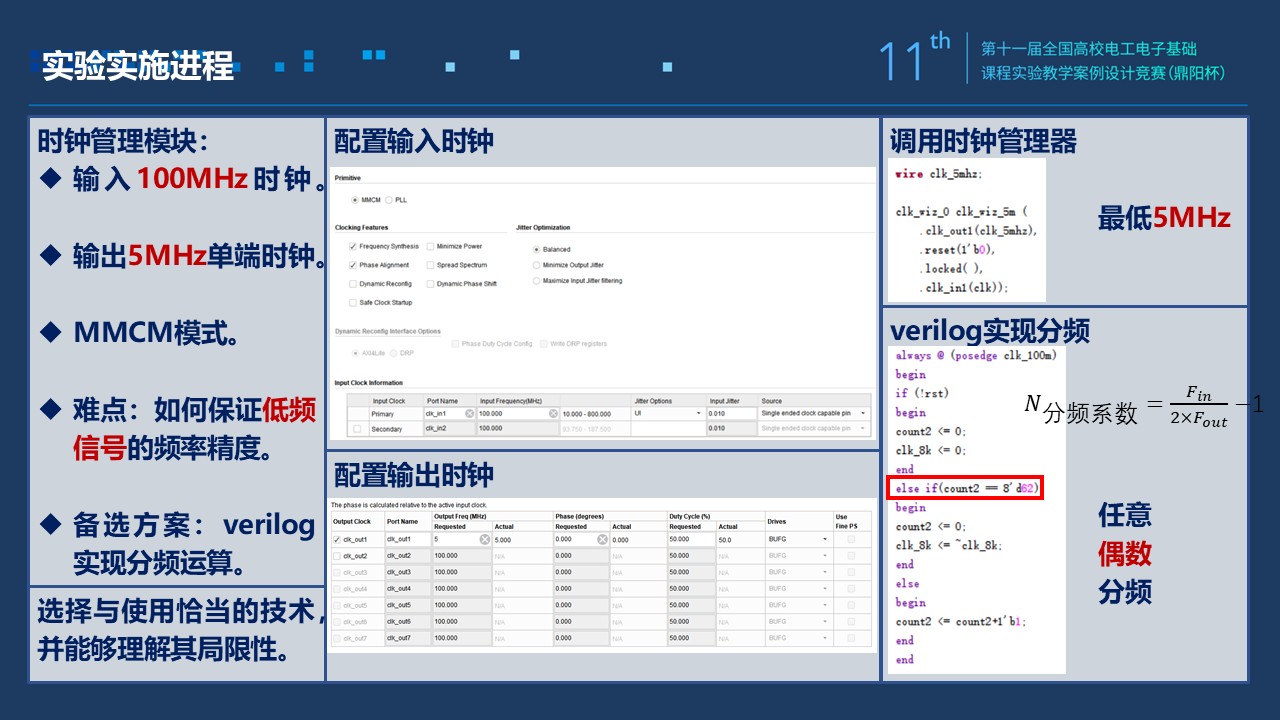This screenshot has height=720, width=1280.
Task: Clear the clk_out1 requested phase value
Action: pyautogui.click(x=602, y=539)
